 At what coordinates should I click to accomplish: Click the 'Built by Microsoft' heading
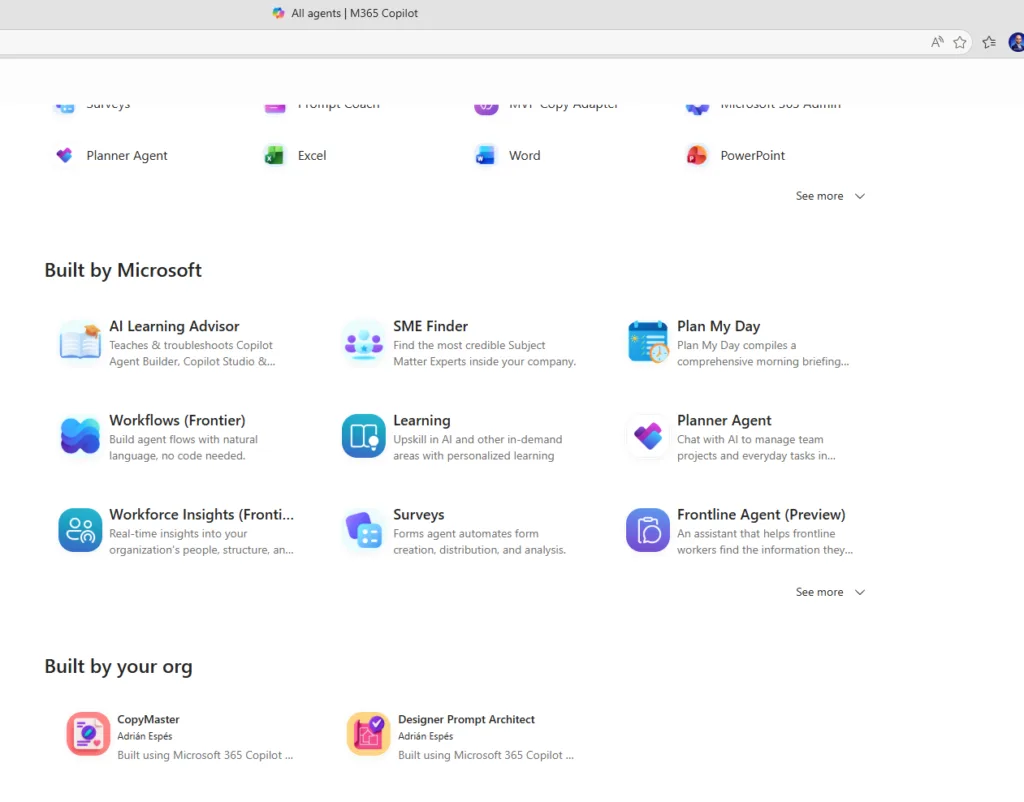click(x=123, y=270)
